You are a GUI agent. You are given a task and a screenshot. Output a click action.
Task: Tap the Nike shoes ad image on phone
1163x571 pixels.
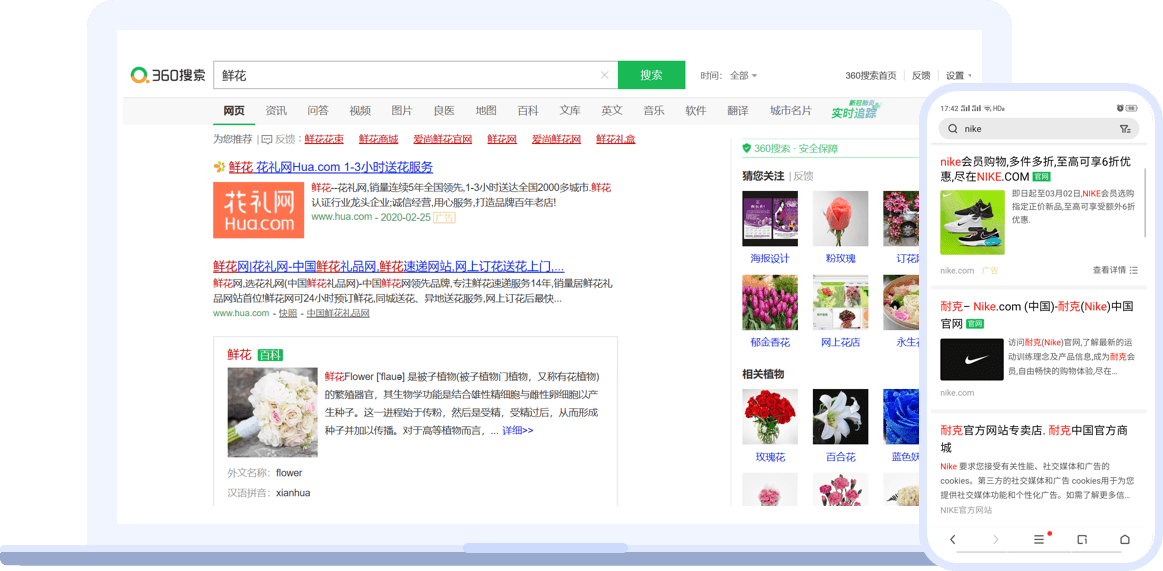tap(972, 222)
